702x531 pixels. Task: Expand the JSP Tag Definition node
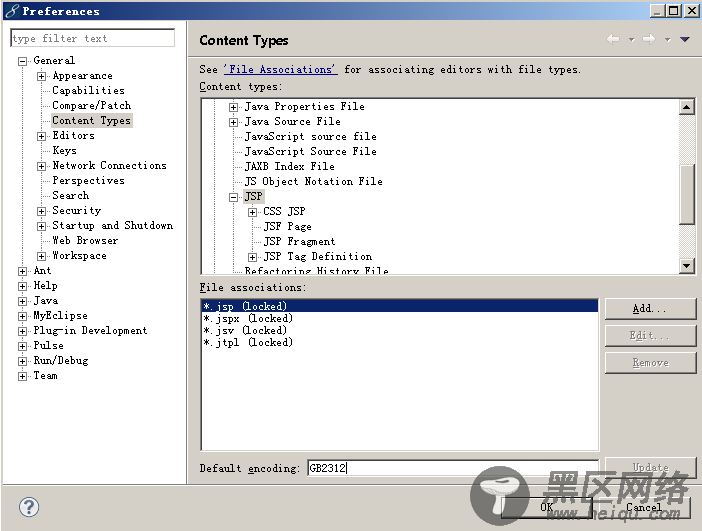253,257
